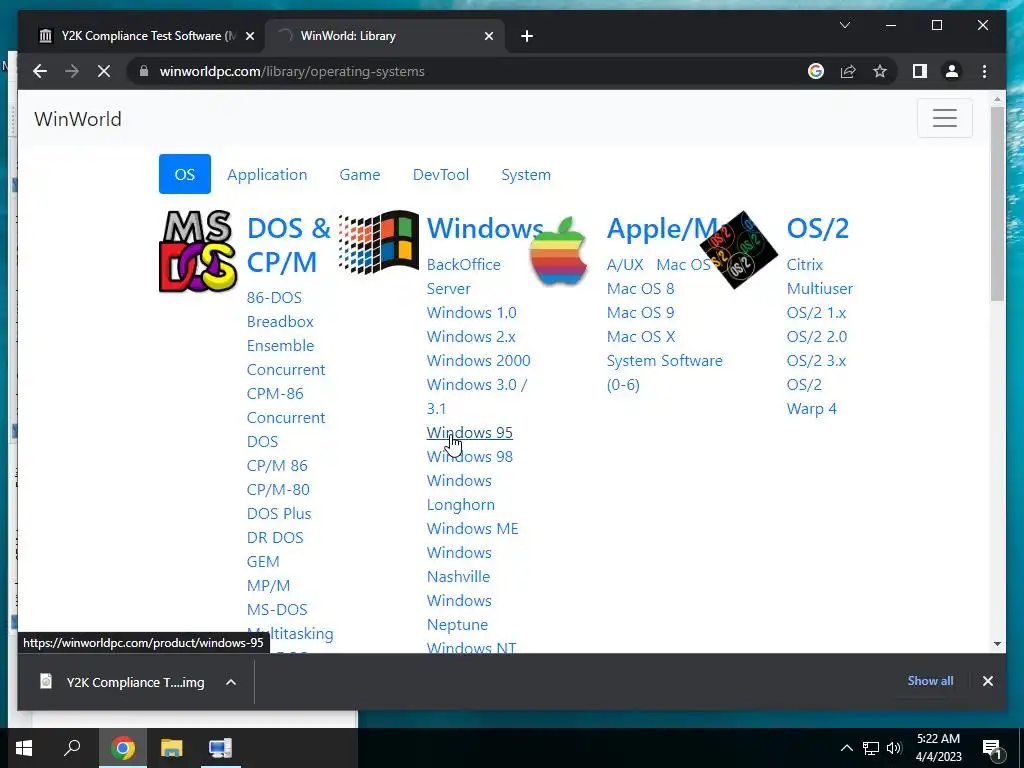Open the GEM link

point(263,562)
